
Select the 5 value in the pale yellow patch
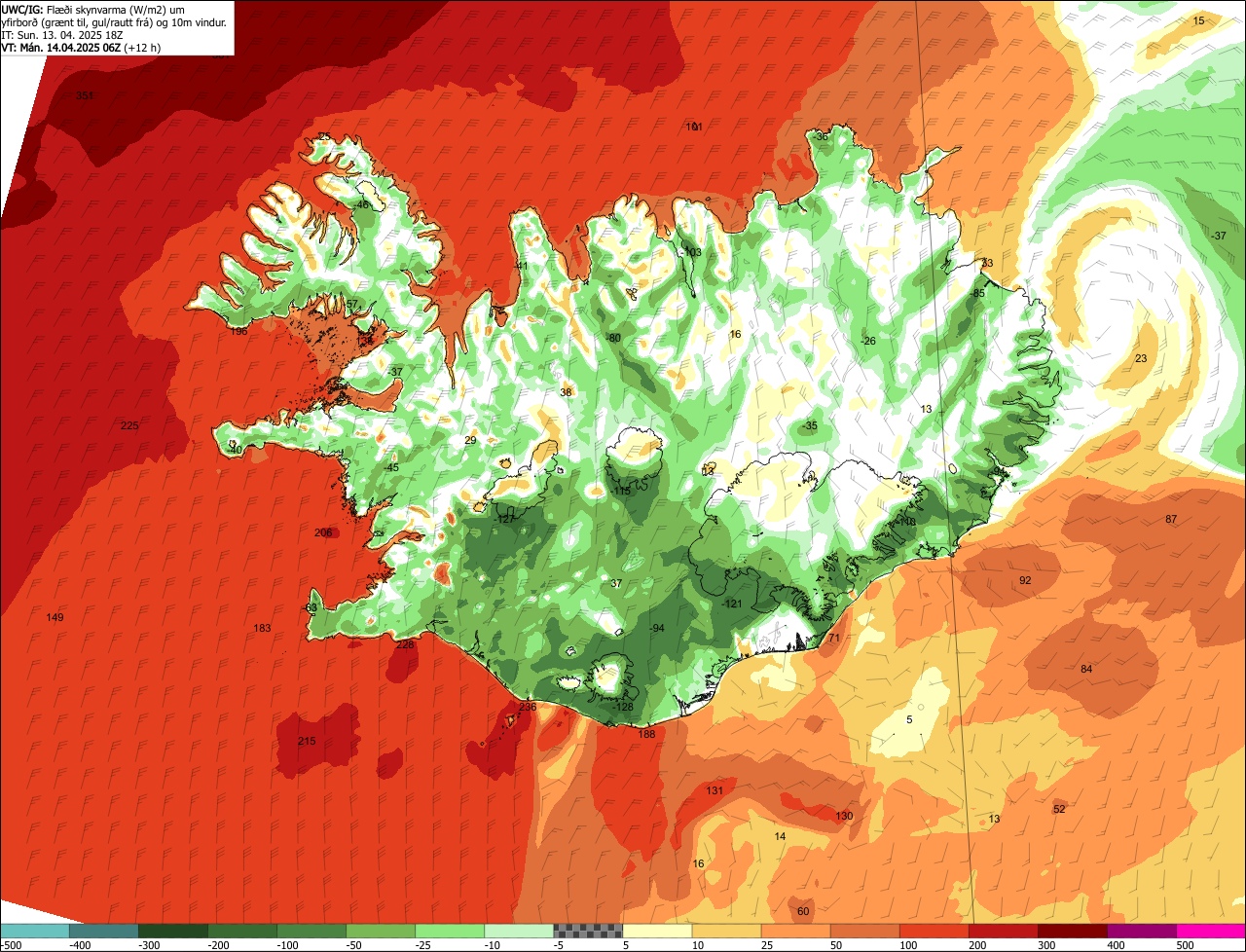tap(909, 719)
